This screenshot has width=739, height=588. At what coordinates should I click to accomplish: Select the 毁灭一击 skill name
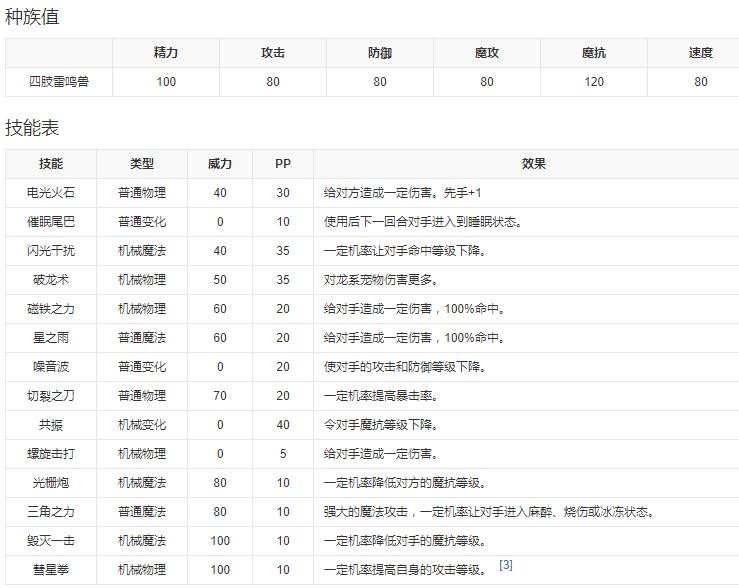(51, 541)
